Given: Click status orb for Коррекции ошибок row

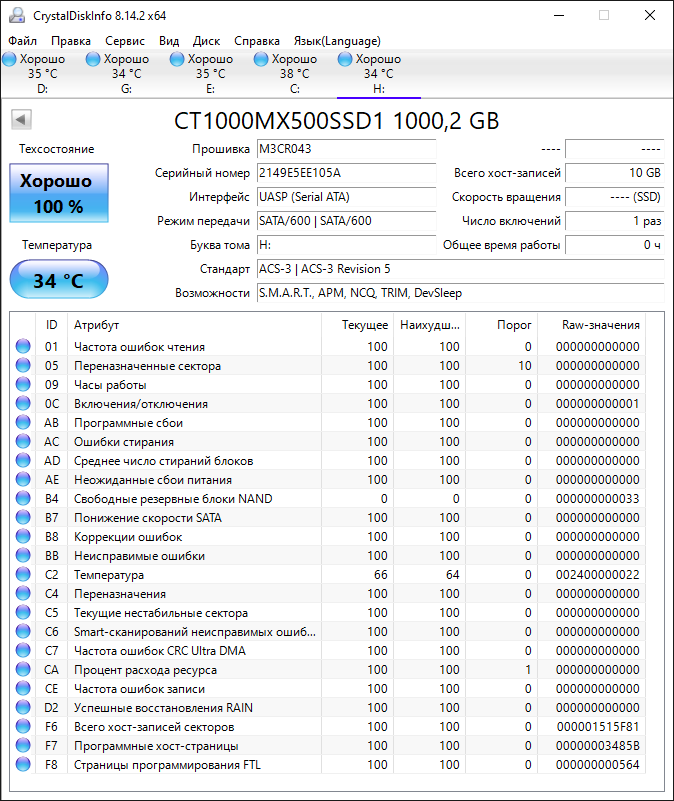Looking at the screenshot, I should tap(23, 536).
